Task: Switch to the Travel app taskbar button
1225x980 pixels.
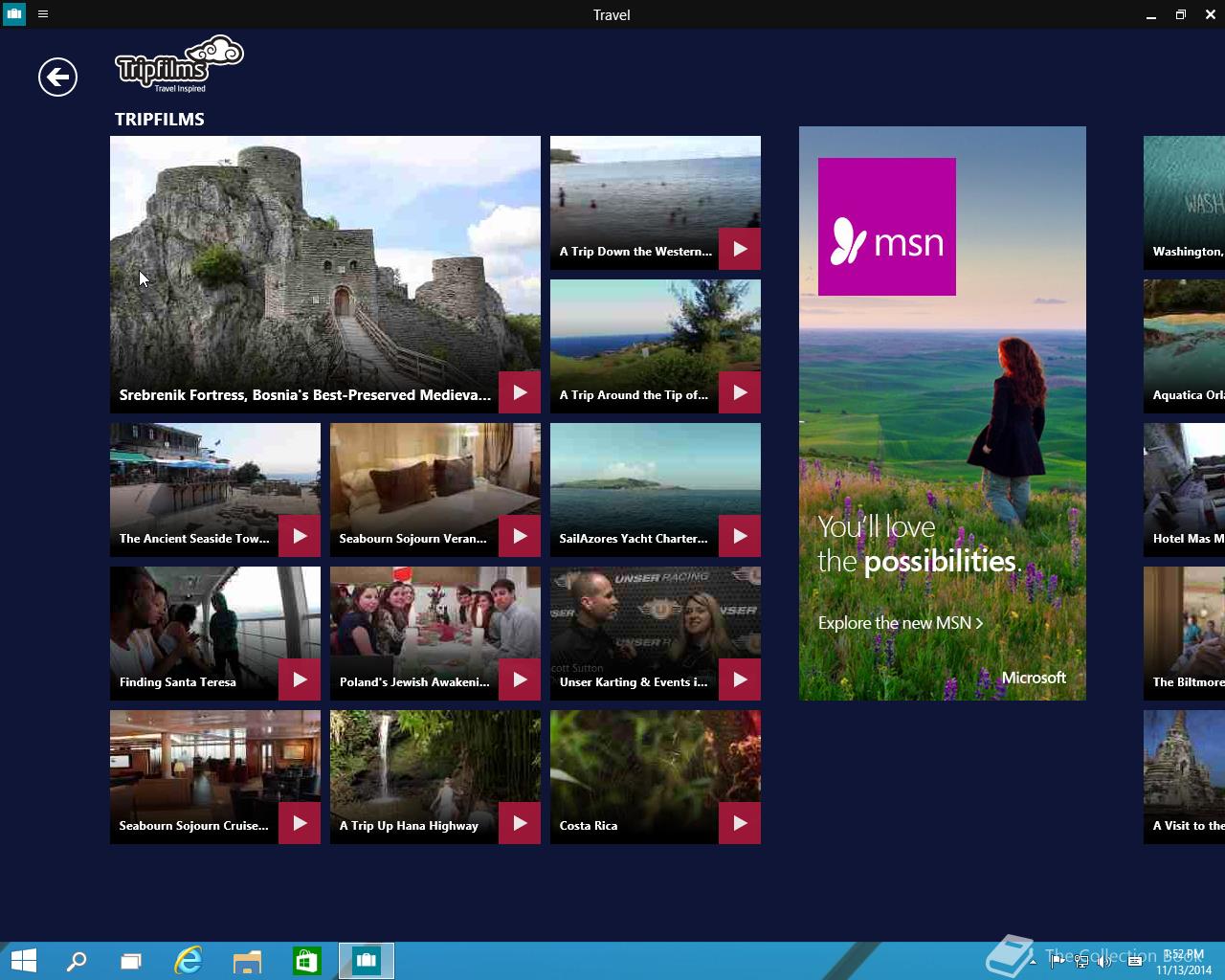Action: [x=367, y=961]
